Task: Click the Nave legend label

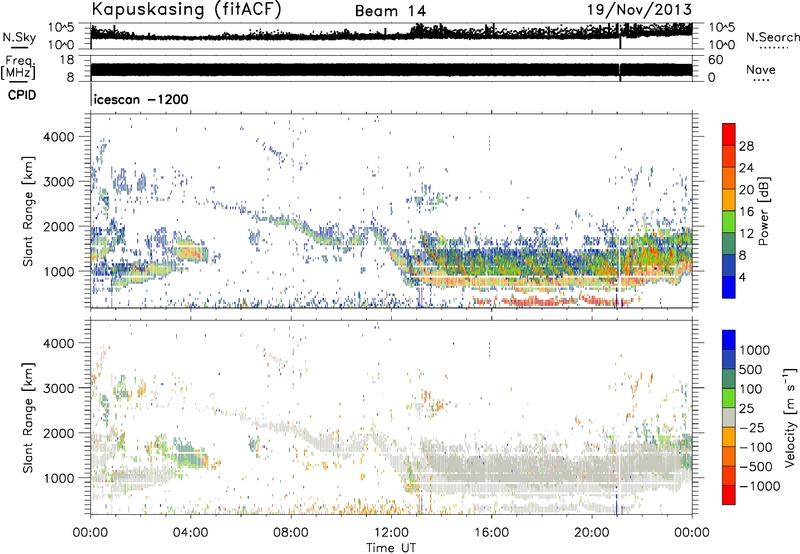Action: pyautogui.click(x=761, y=69)
